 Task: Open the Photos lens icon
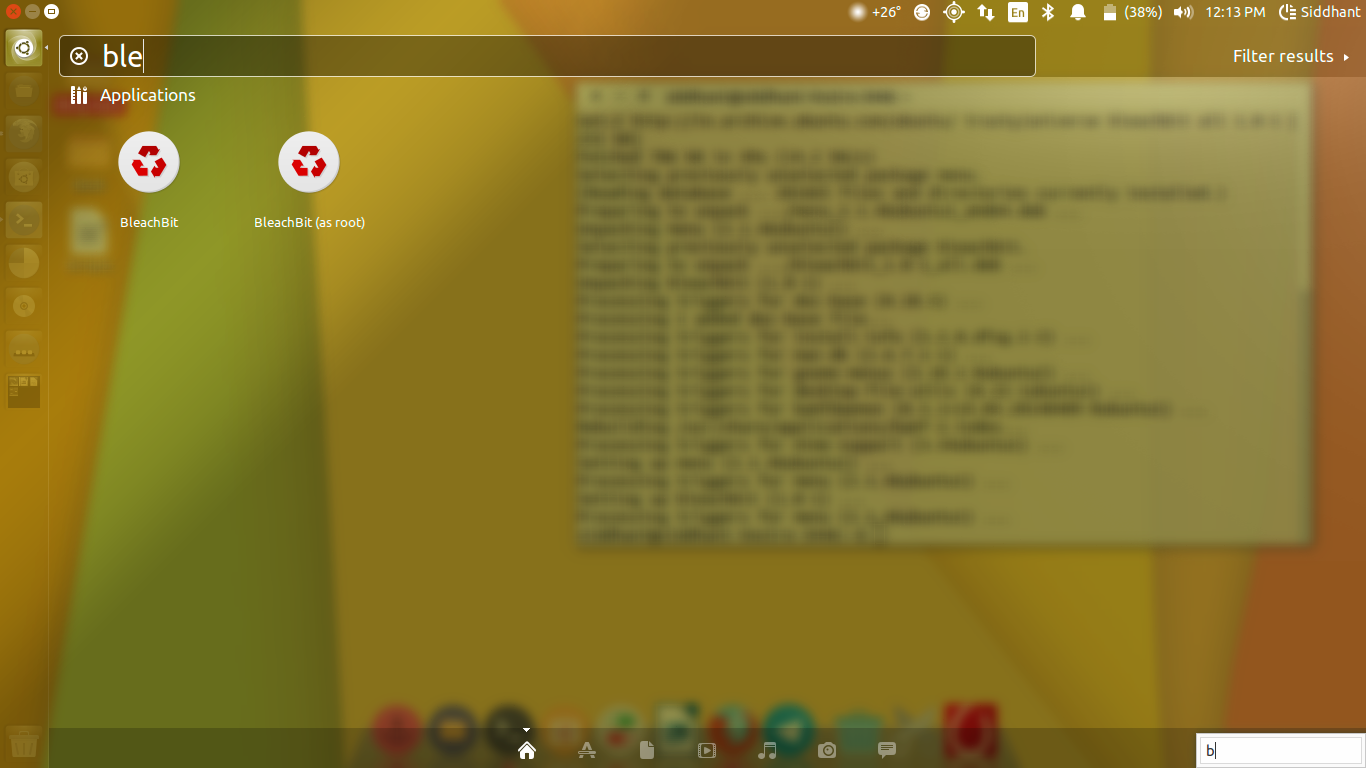(827, 750)
